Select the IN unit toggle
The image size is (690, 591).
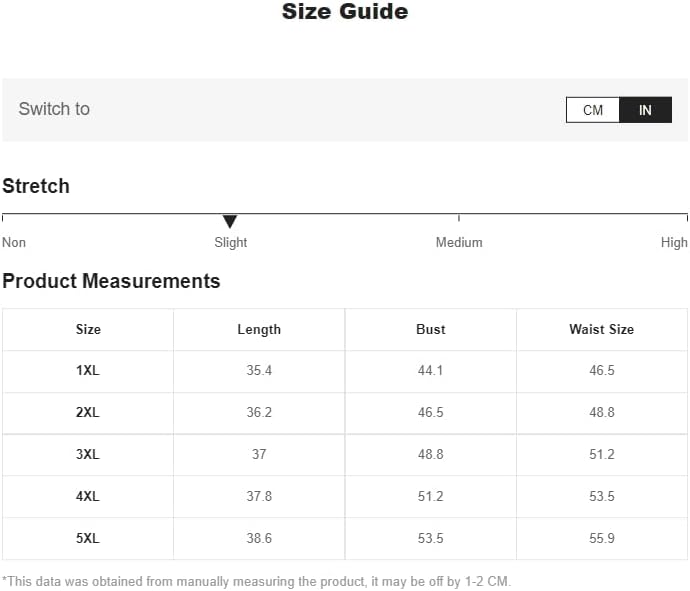coord(645,110)
